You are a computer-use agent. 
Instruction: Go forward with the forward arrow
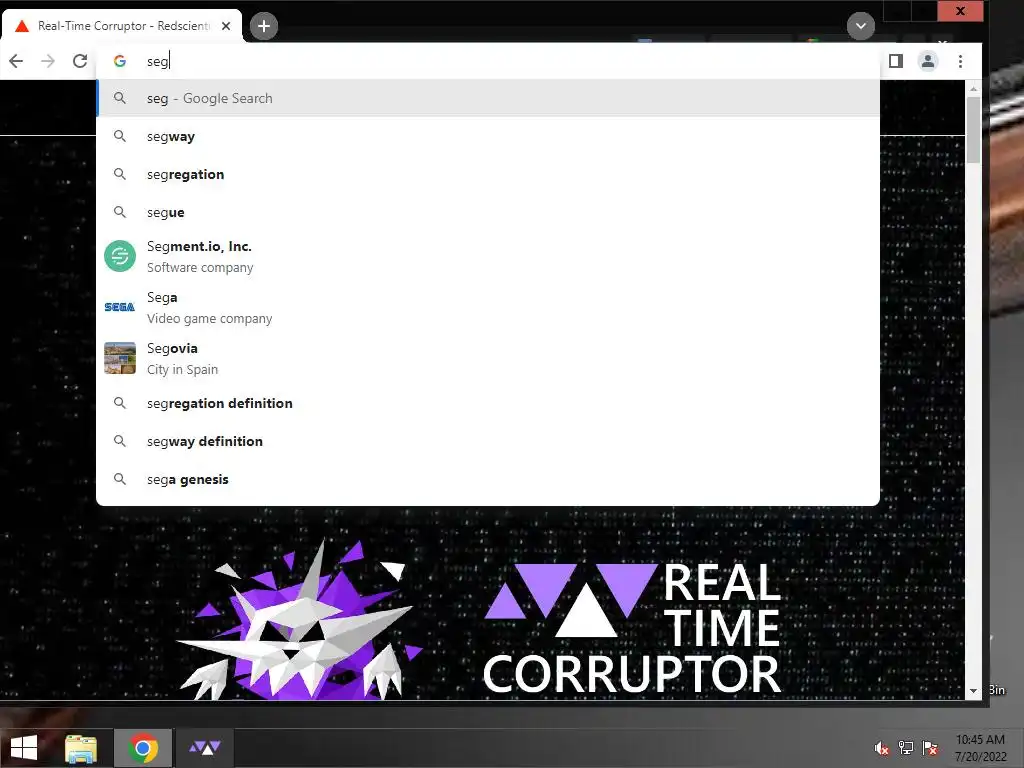tap(48, 61)
